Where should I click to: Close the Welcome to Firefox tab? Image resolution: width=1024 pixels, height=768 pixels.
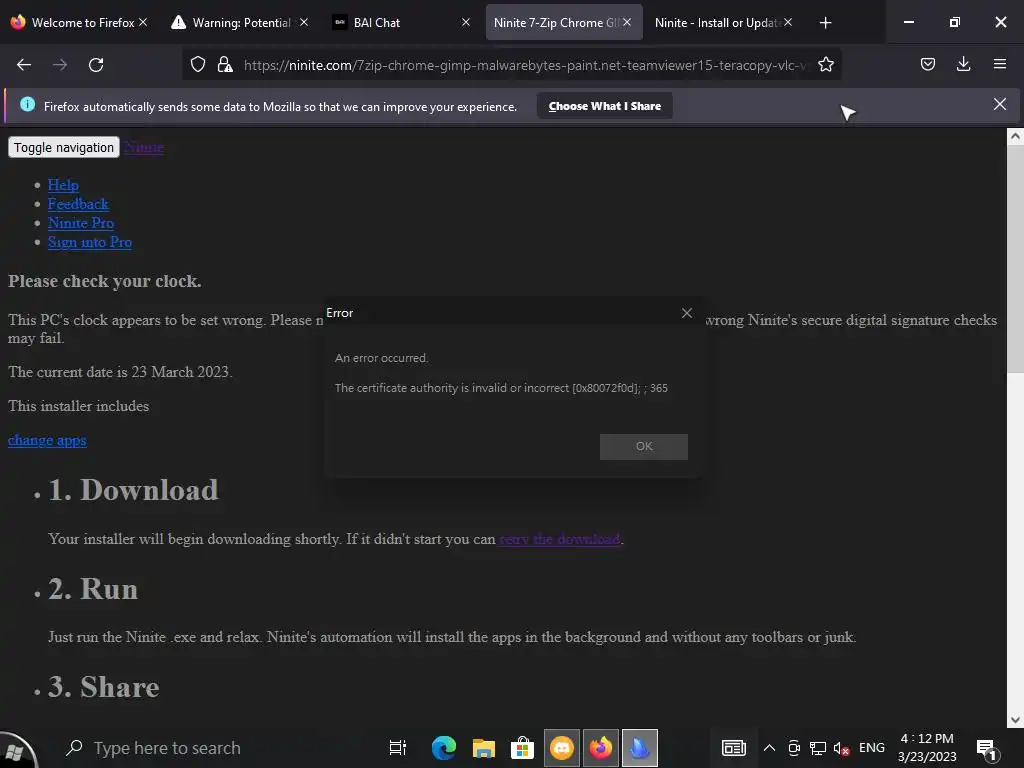click(143, 22)
